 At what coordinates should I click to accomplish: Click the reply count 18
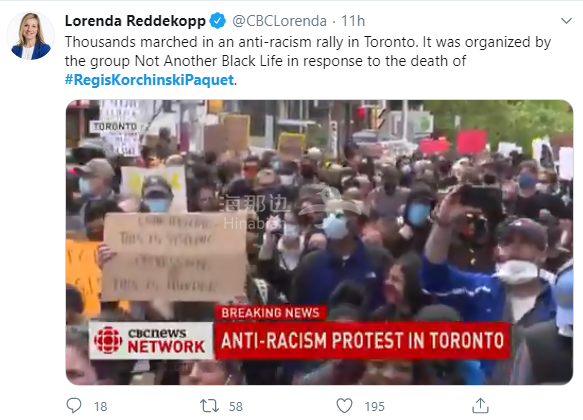tap(100, 407)
